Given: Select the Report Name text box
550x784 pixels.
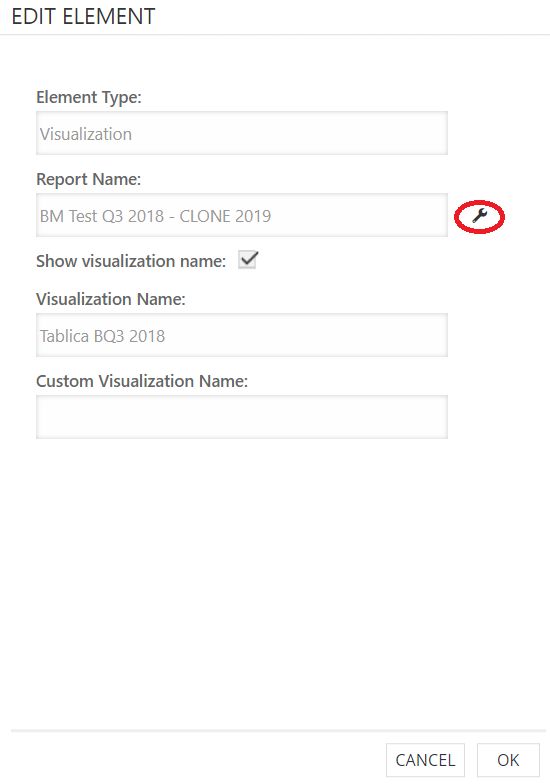Looking at the screenshot, I should [242, 215].
